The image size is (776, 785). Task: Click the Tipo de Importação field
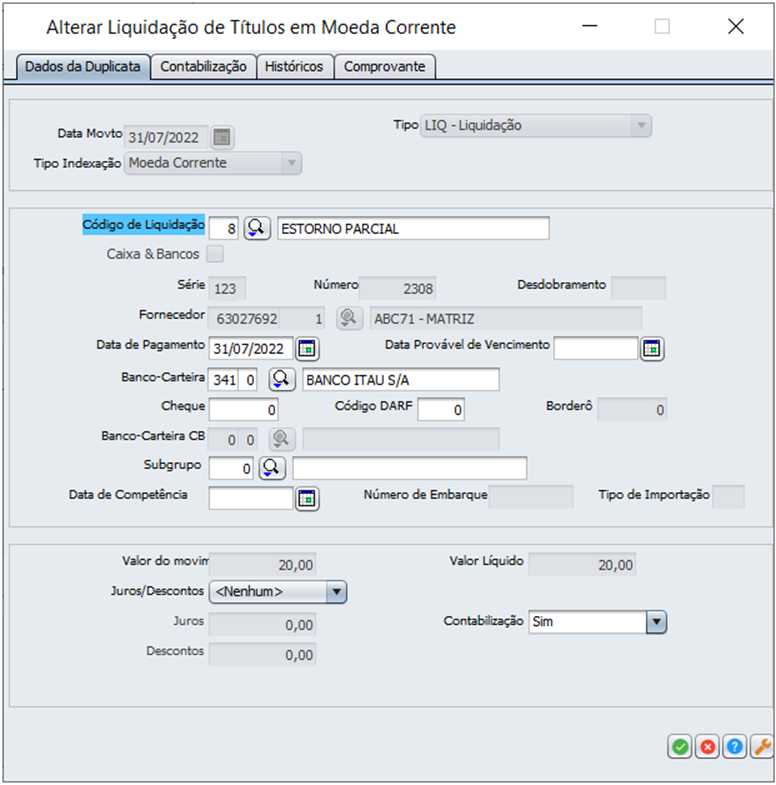(728, 497)
